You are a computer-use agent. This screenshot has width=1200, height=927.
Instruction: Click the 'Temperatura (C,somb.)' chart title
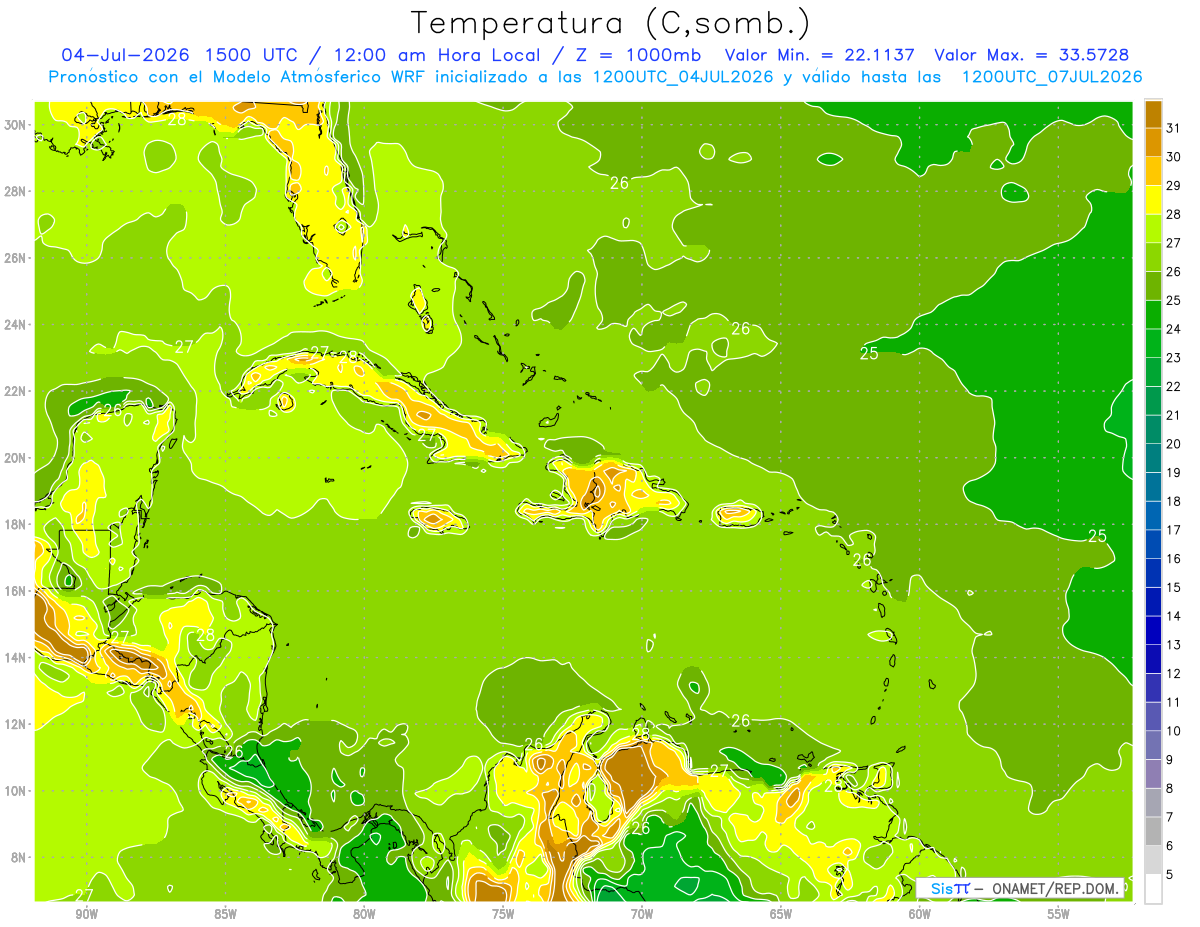(610, 23)
